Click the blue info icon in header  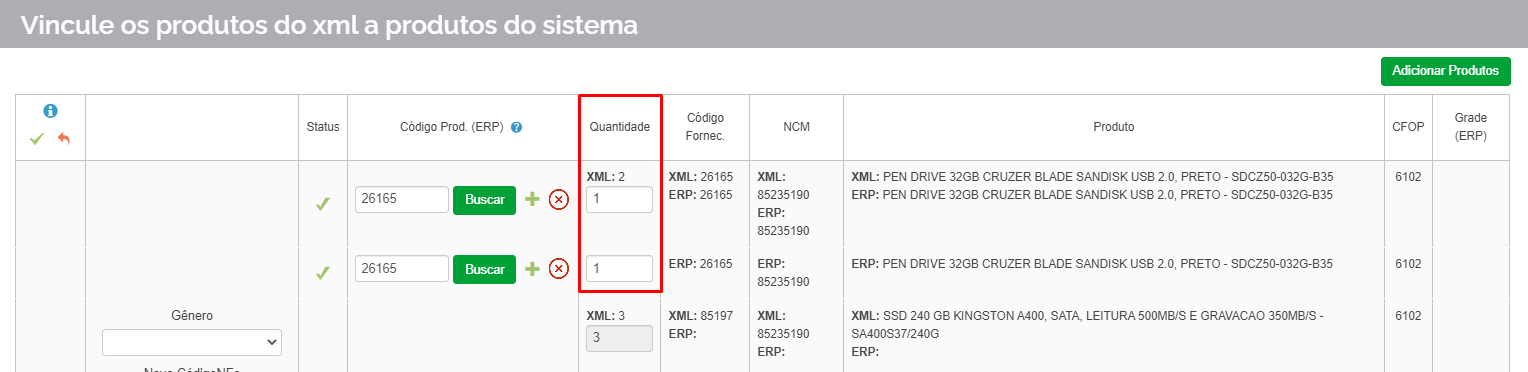(x=50, y=111)
